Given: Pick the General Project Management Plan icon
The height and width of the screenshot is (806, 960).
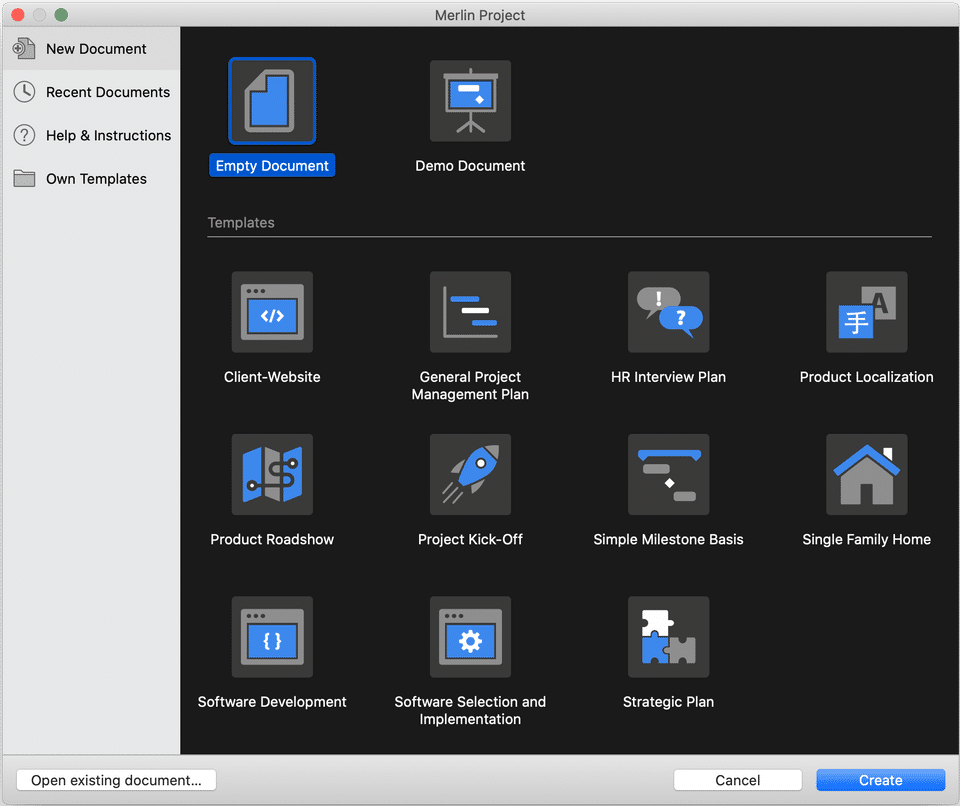Looking at the screenshot, I should pyautogui.click(x=470, y=312).
